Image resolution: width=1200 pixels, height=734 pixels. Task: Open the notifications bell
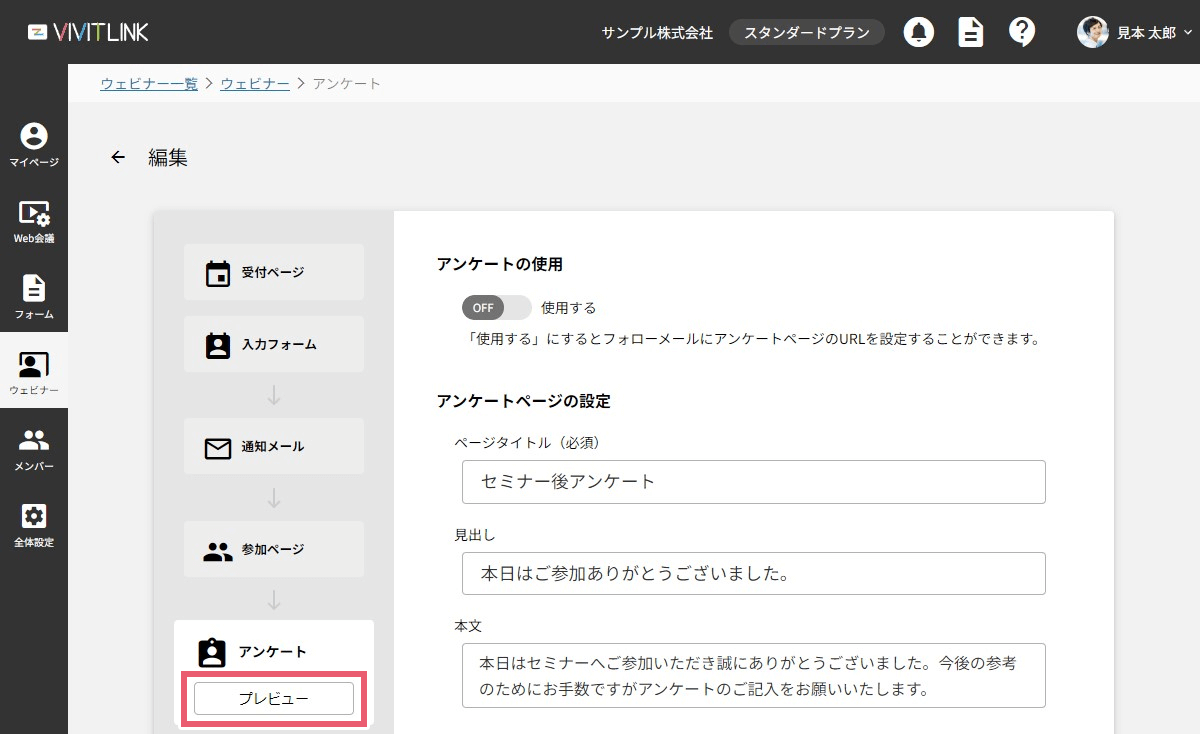coord(918,32)
